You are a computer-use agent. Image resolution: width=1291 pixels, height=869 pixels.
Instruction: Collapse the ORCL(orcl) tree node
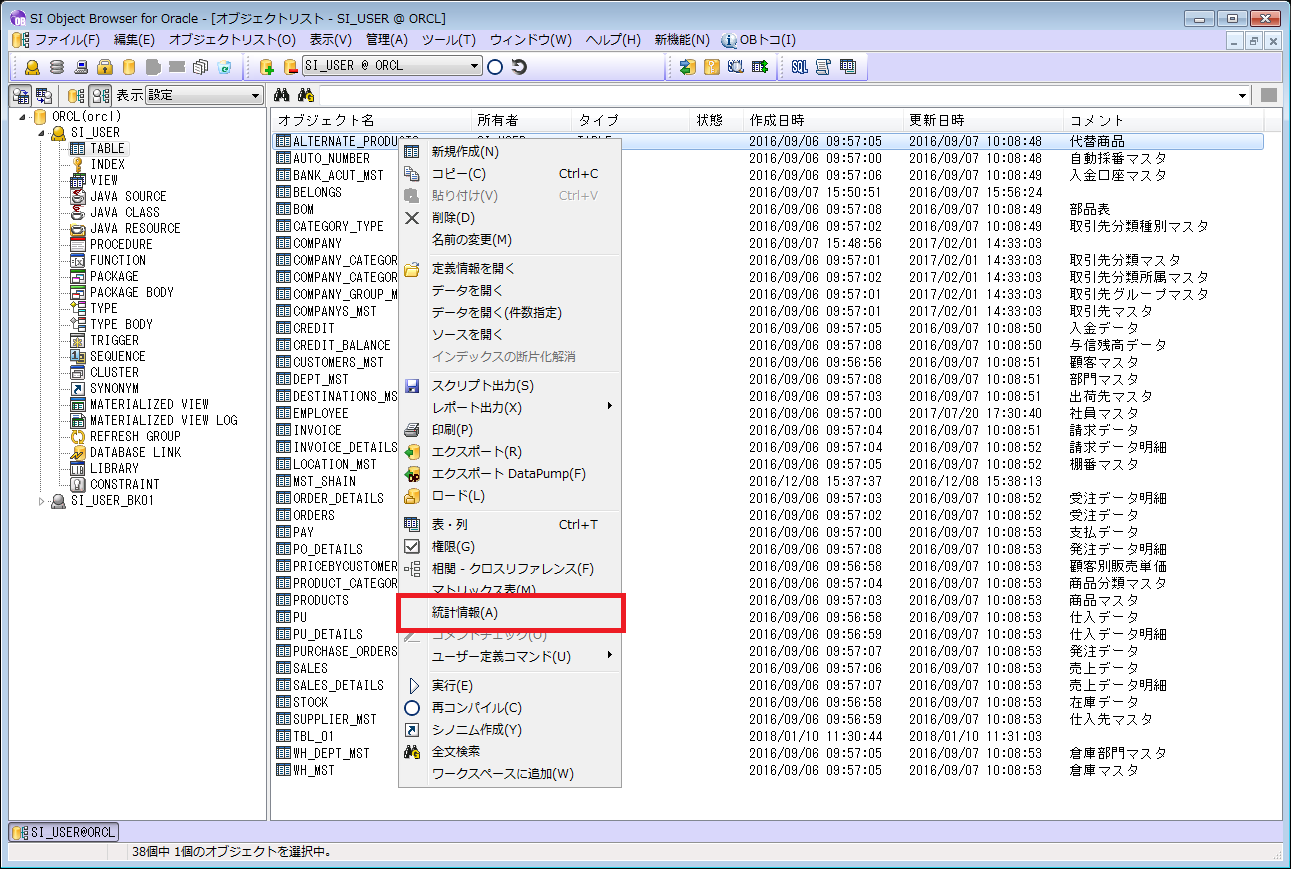coord(24,116)
